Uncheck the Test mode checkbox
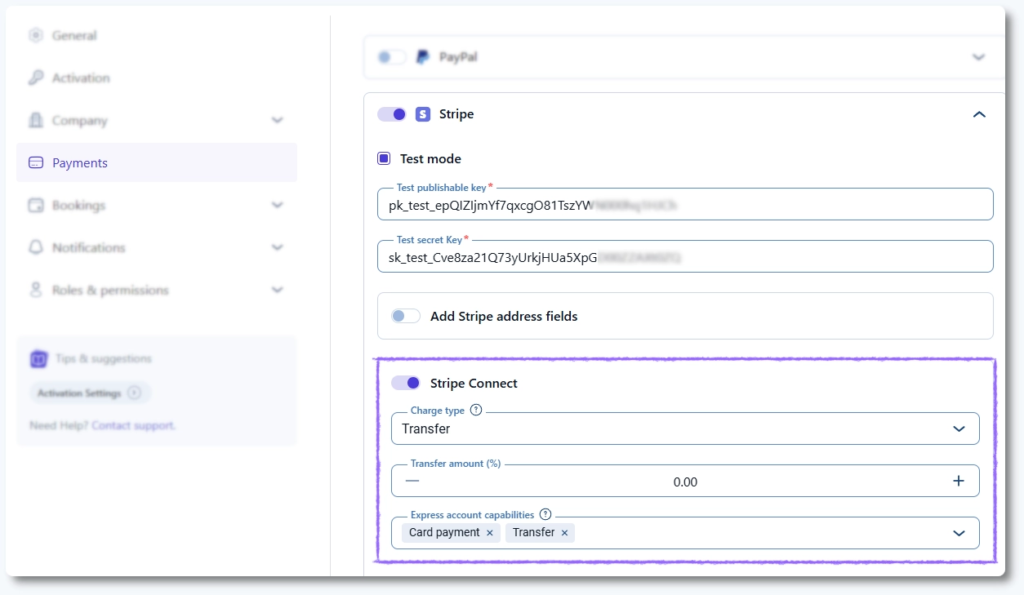The image size is (1024, 595). pyautogui.click(x=384, y=158)
